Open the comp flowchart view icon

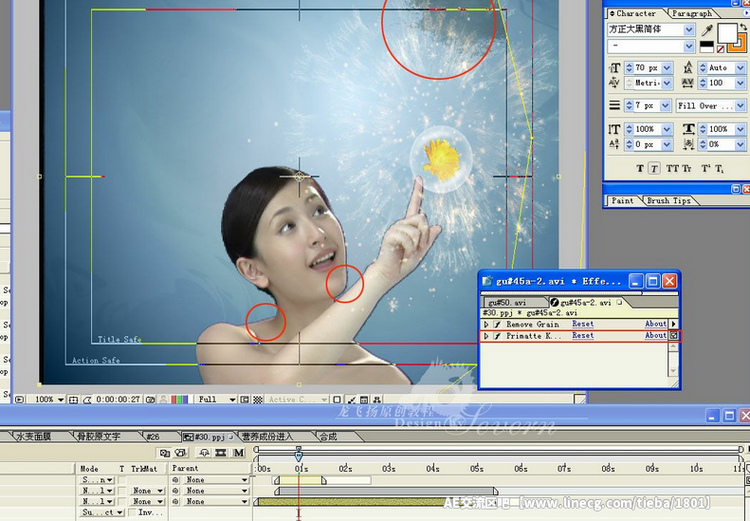(x=377, y=399)
